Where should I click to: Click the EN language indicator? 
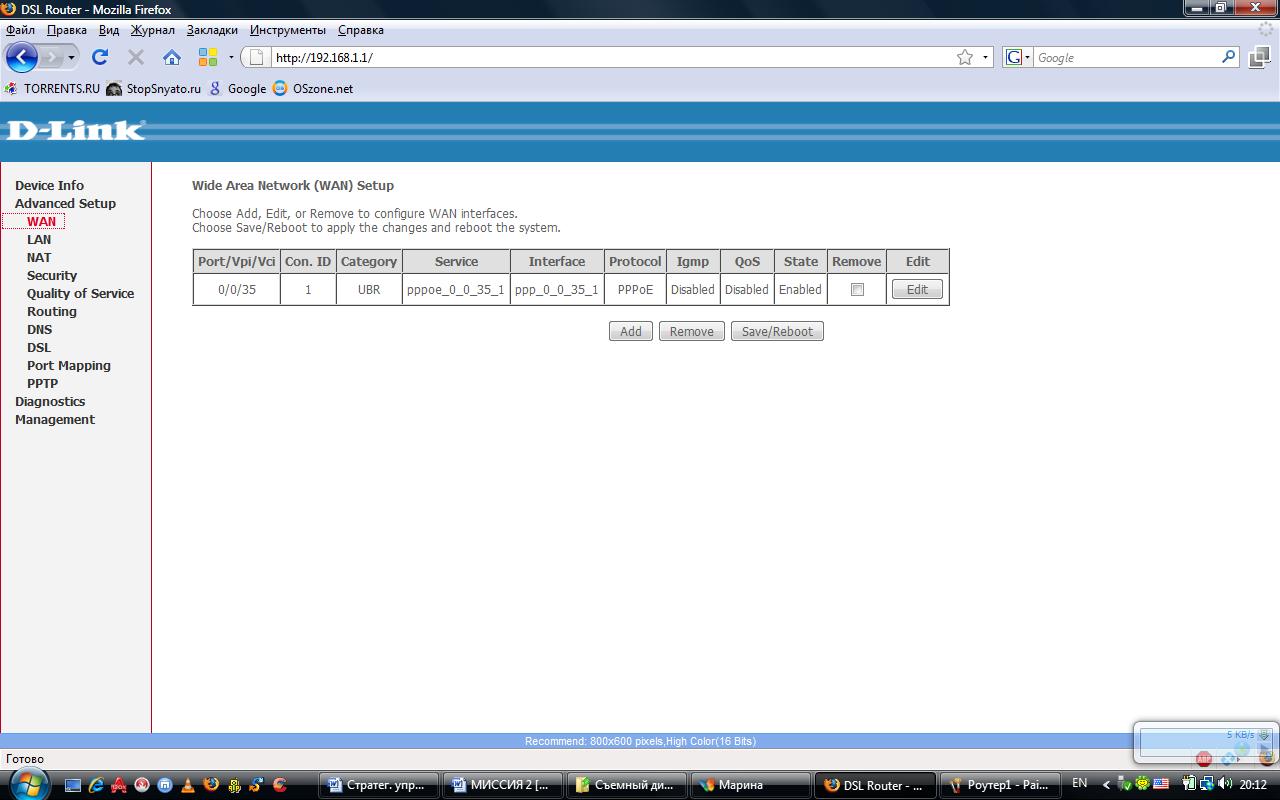coord(1080,783)
